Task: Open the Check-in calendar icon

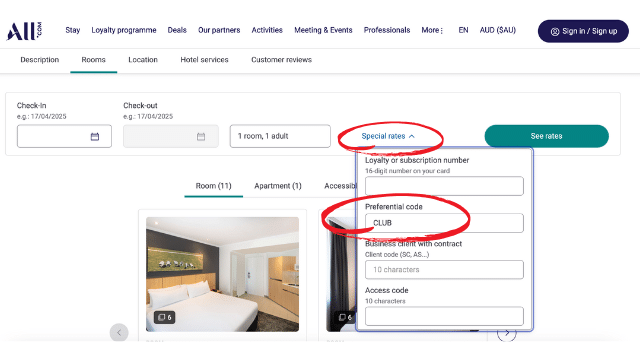Action: click(95, 136)
